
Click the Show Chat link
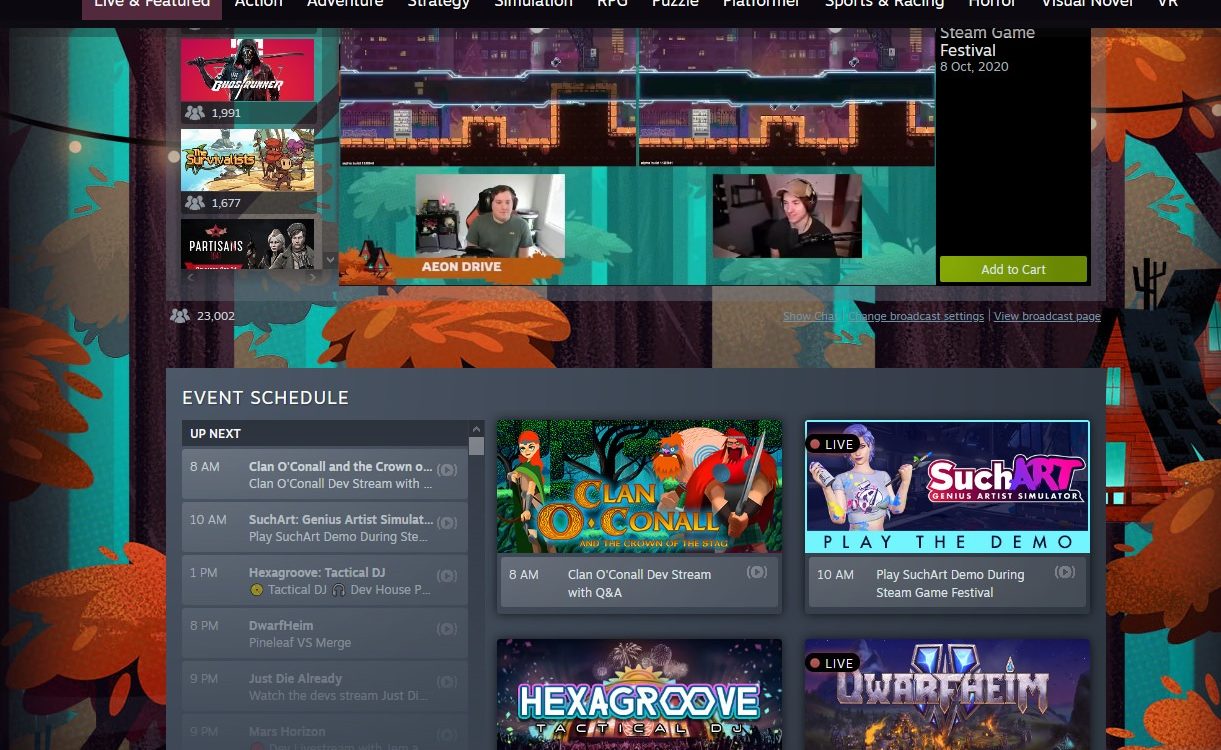tap(811, 316)
